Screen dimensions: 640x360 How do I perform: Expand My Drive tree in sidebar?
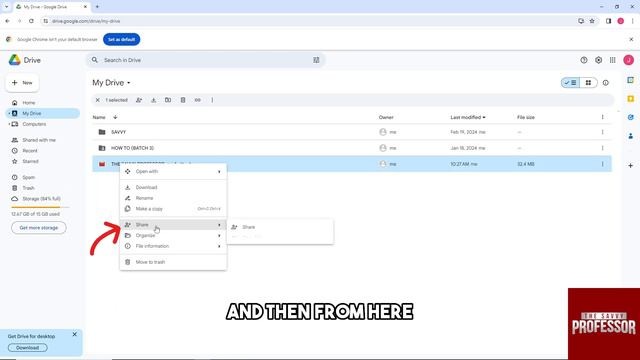(x=9, y=113)
